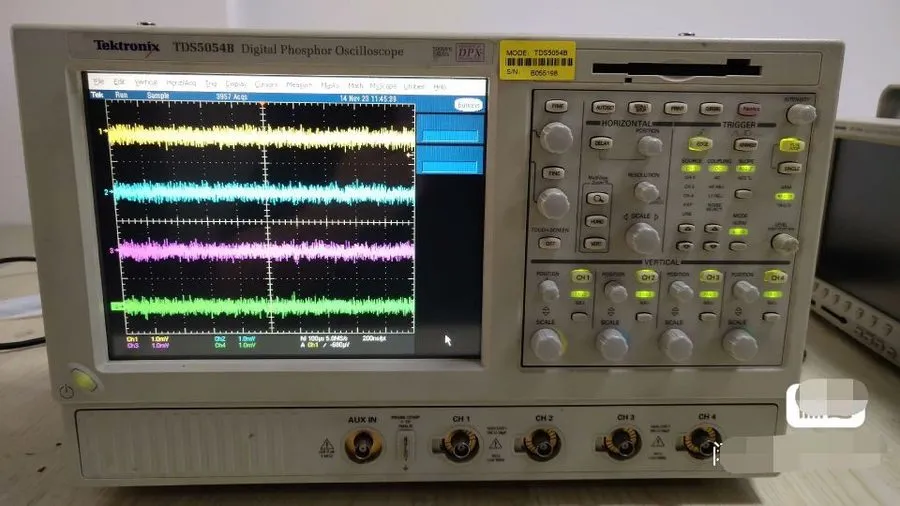The image size is (900, 506).
Task: Toggle the CH 3 channel button
Action: coord(711,277)
